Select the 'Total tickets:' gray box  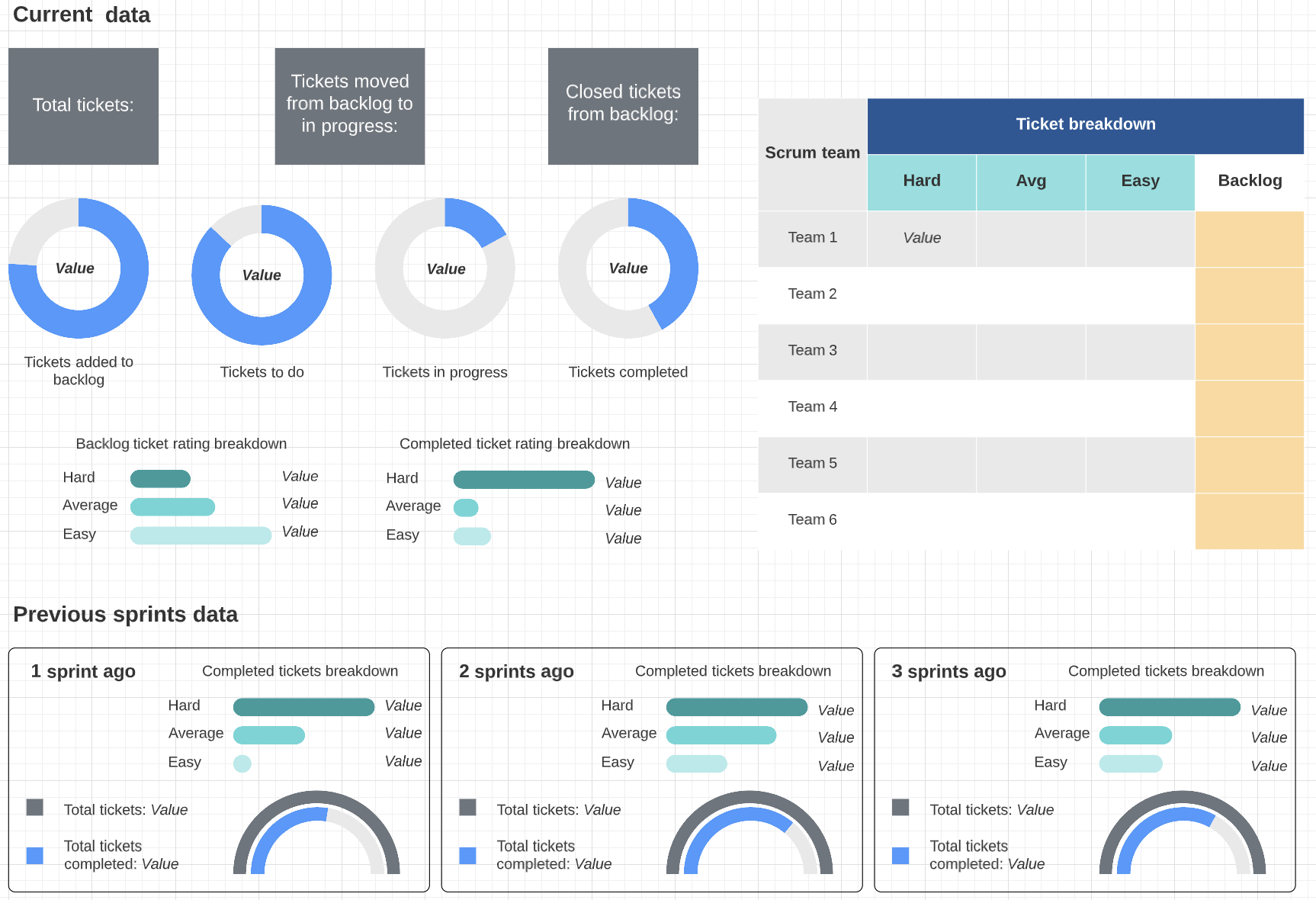pos(83,106)
